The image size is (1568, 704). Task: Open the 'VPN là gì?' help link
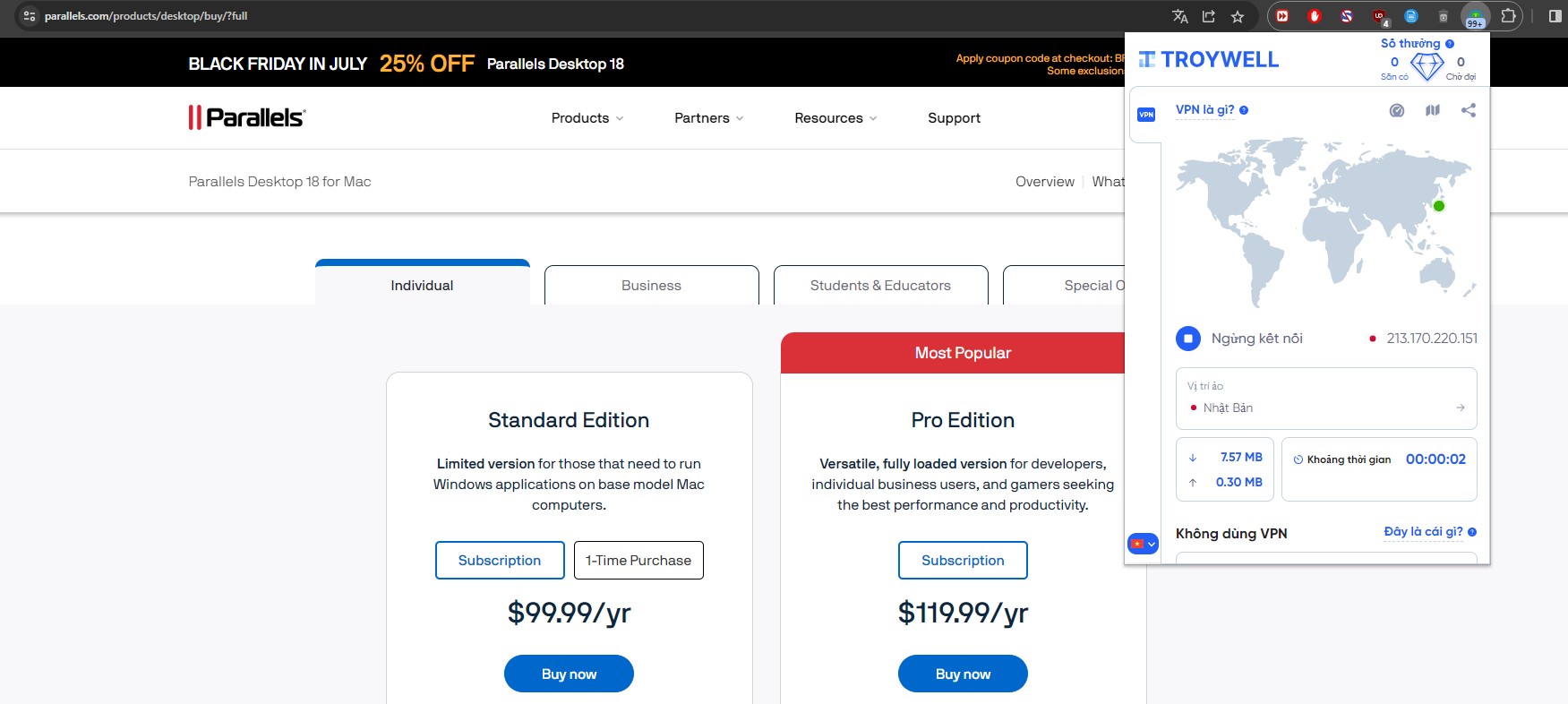[1205, 110]
